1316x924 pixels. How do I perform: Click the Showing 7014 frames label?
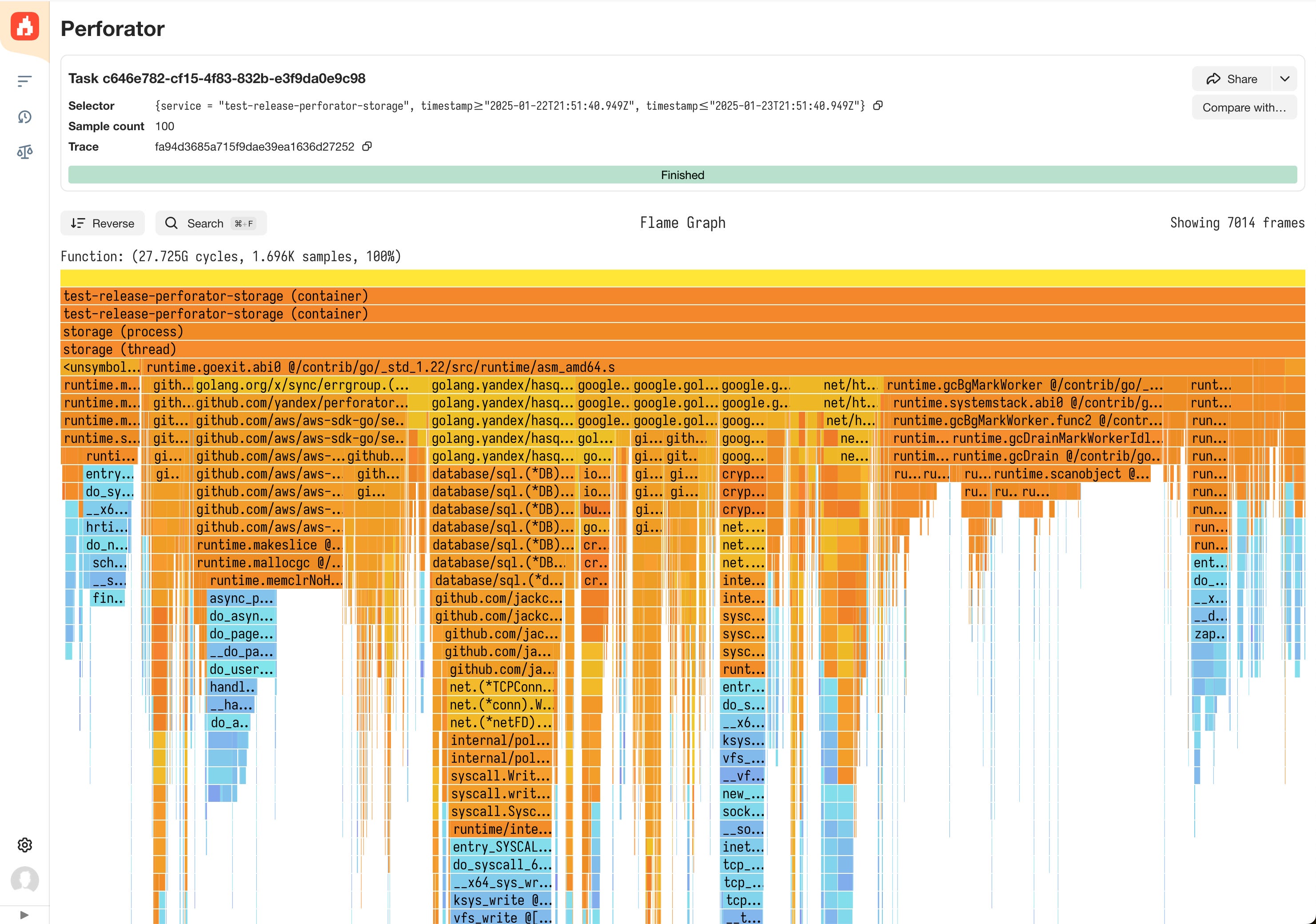(1237, 223)
